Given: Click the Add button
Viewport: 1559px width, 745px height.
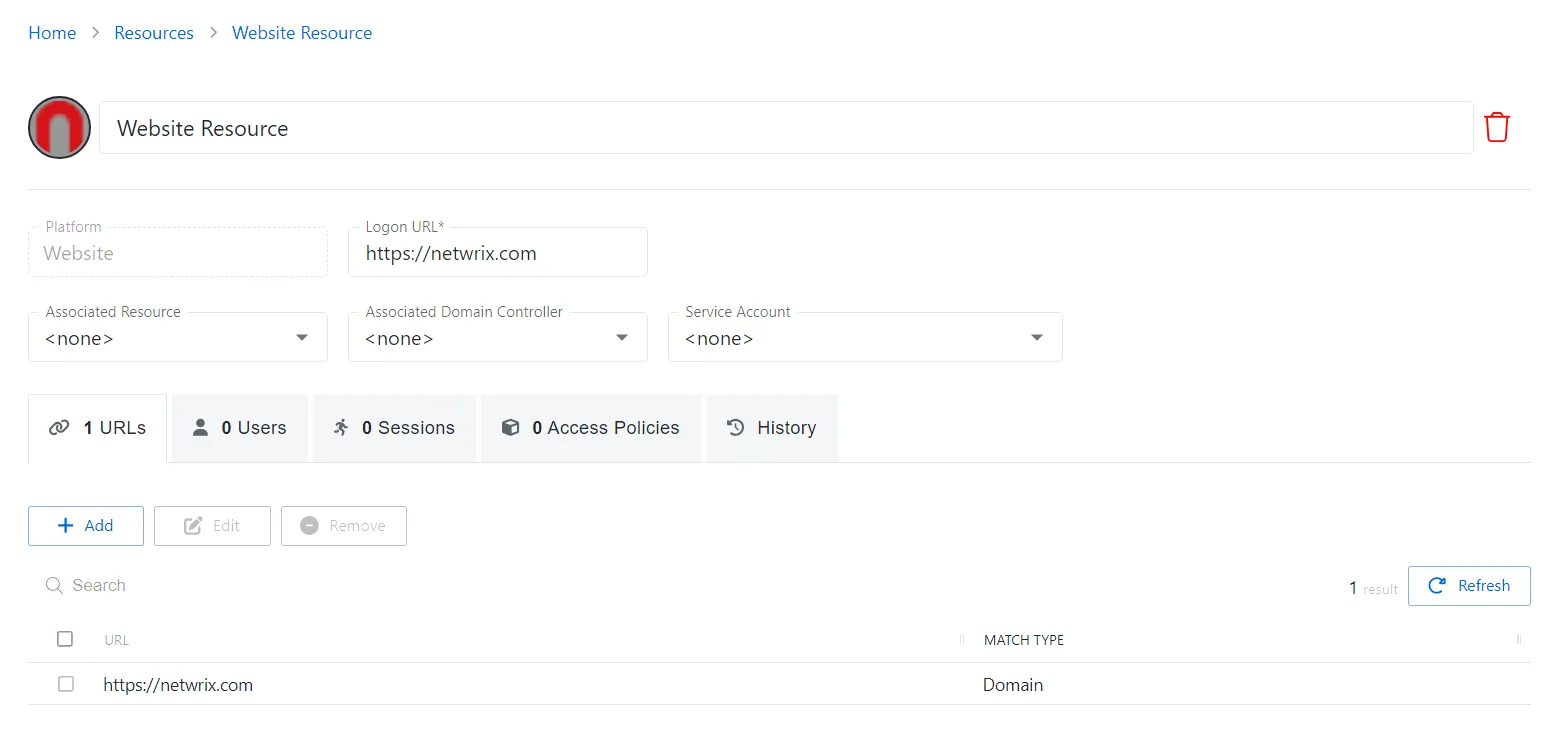Looking at the screenshot, I should [86, 526].
